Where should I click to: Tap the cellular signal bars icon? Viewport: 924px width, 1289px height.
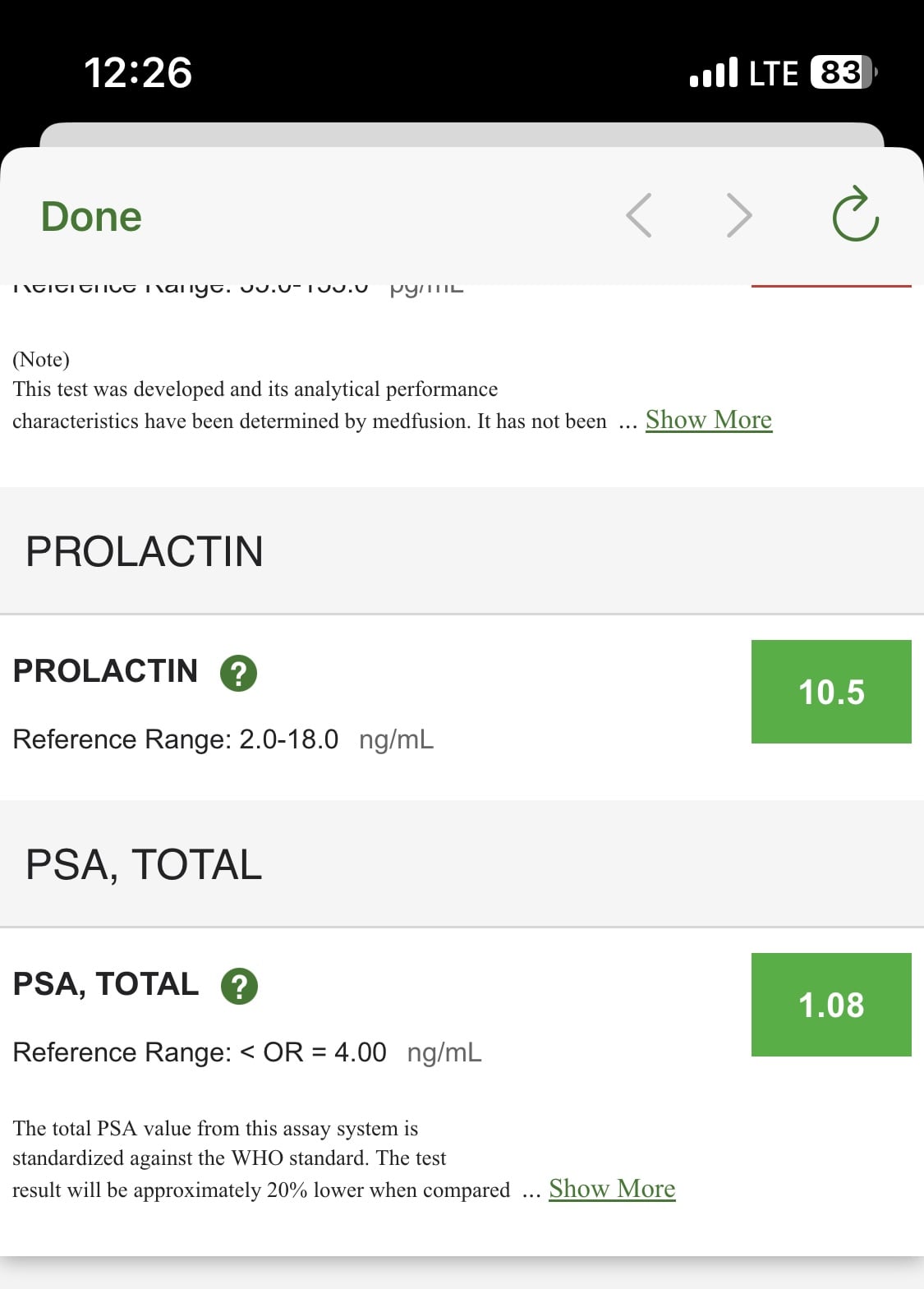click(714, 72)
